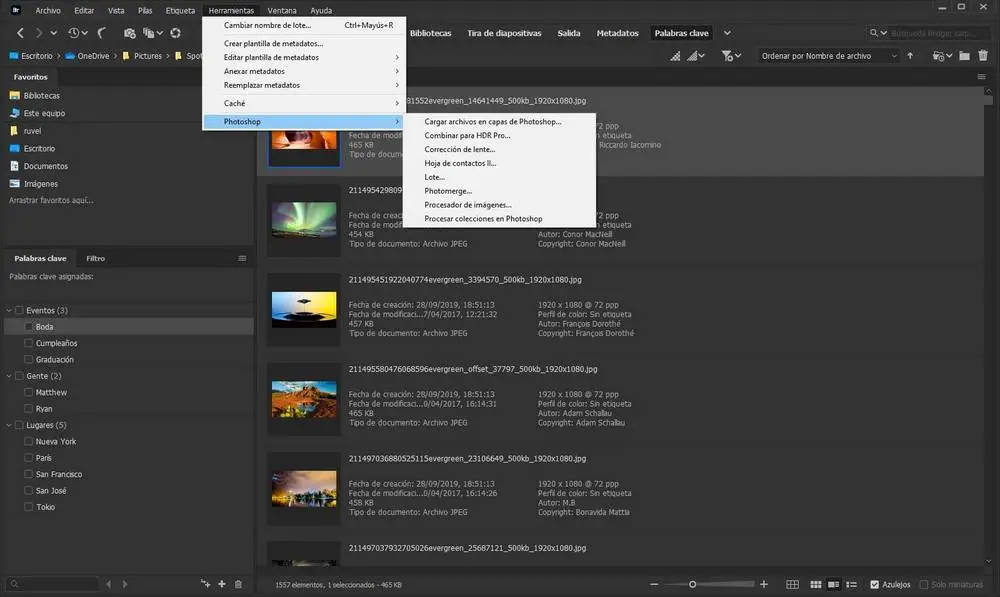This screenshot has height=597, width=1000.
Task: Check the Boda keyword checkbox
Action: coord(29,327)
